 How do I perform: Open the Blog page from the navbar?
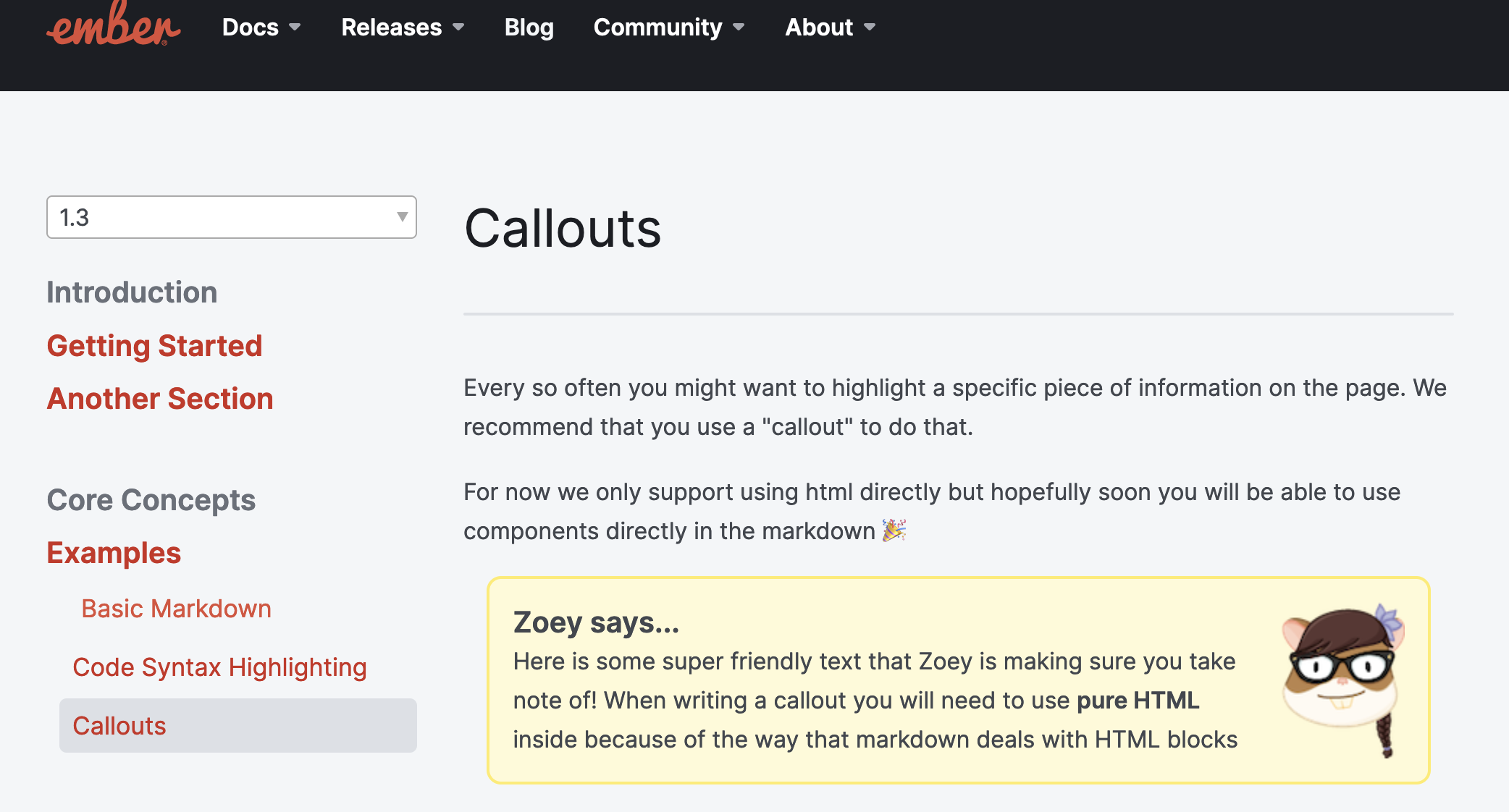pos(529,28)
